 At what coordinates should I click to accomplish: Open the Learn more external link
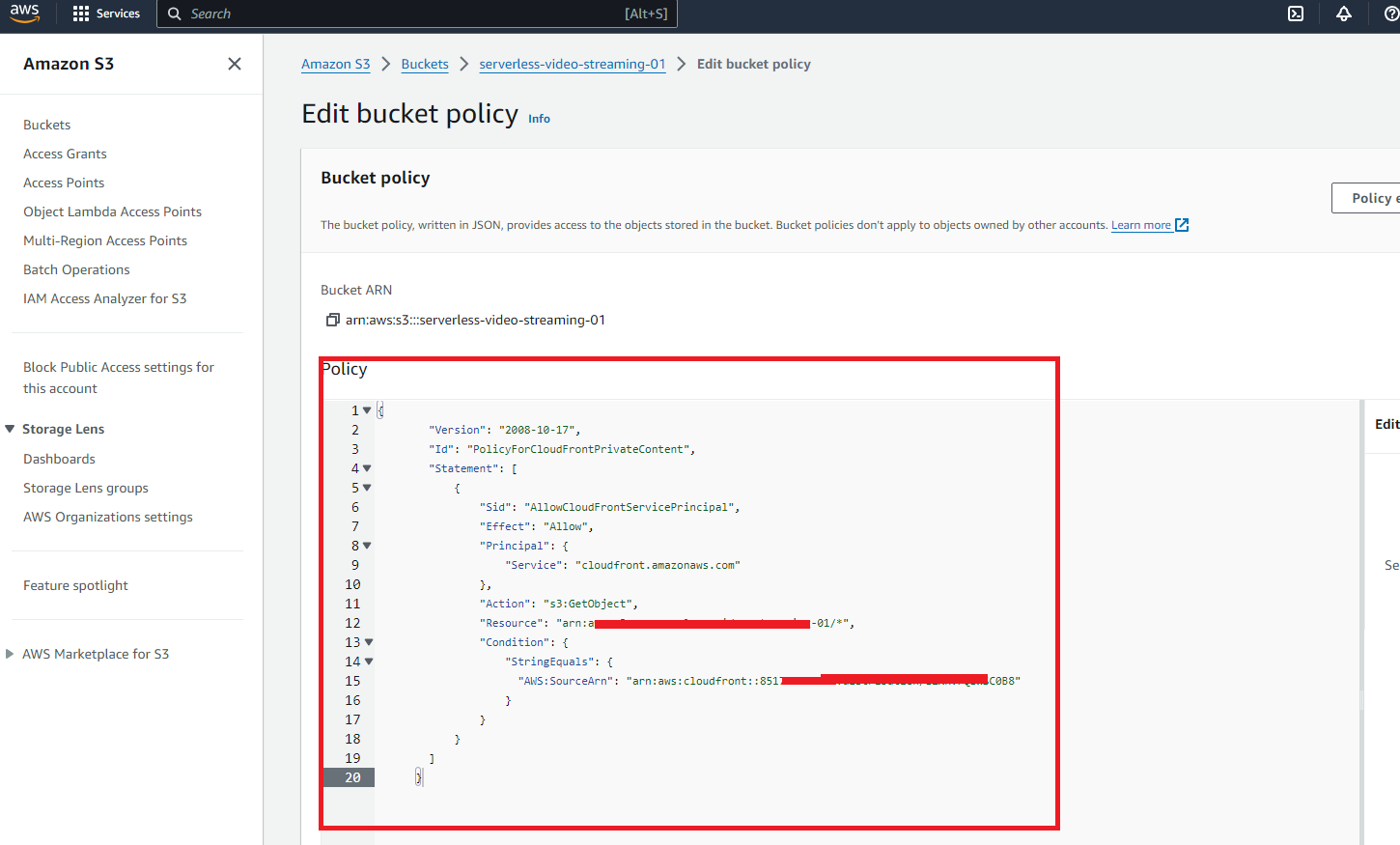pyautogui.click(x=1150, y=225)
